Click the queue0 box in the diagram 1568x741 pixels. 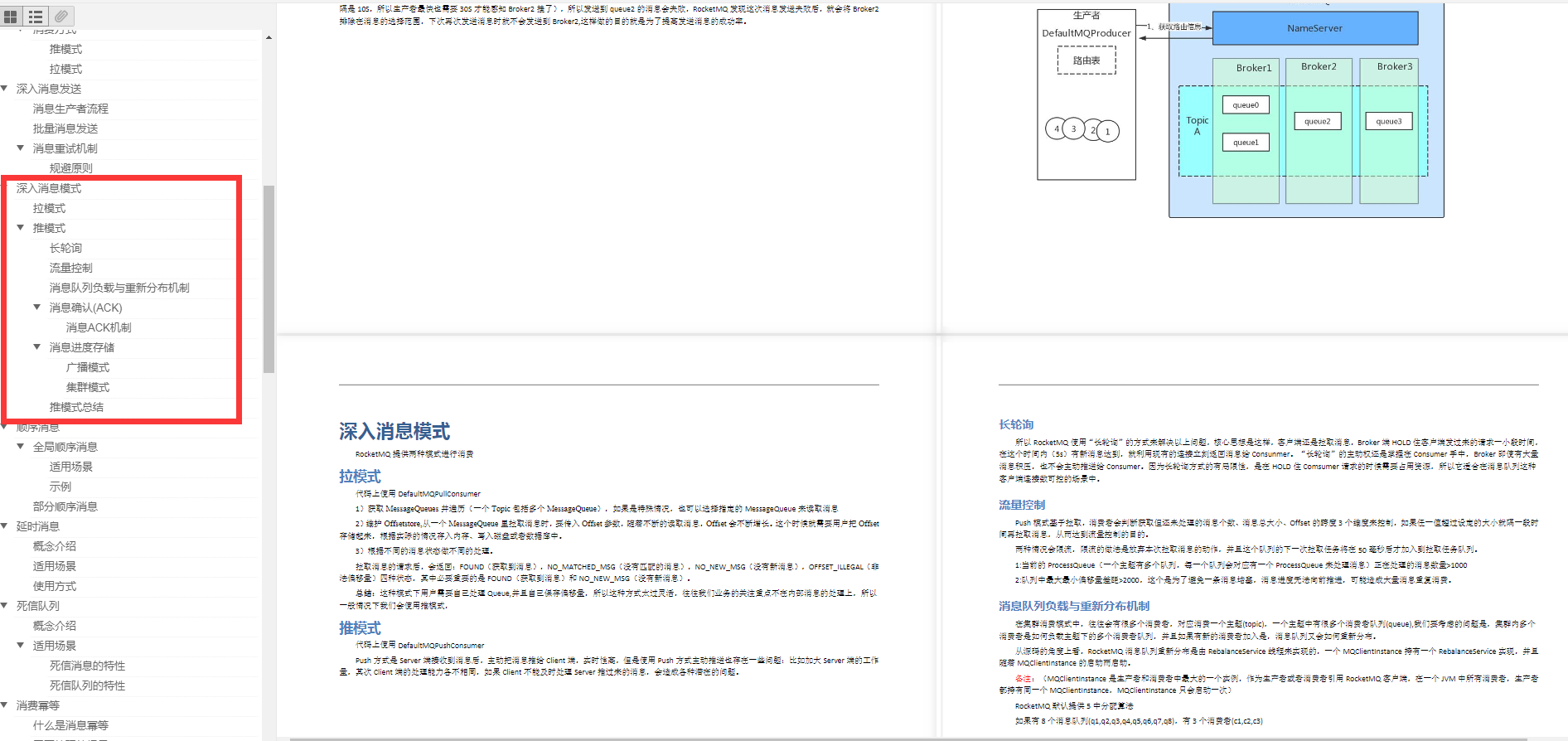[1246, 105]
